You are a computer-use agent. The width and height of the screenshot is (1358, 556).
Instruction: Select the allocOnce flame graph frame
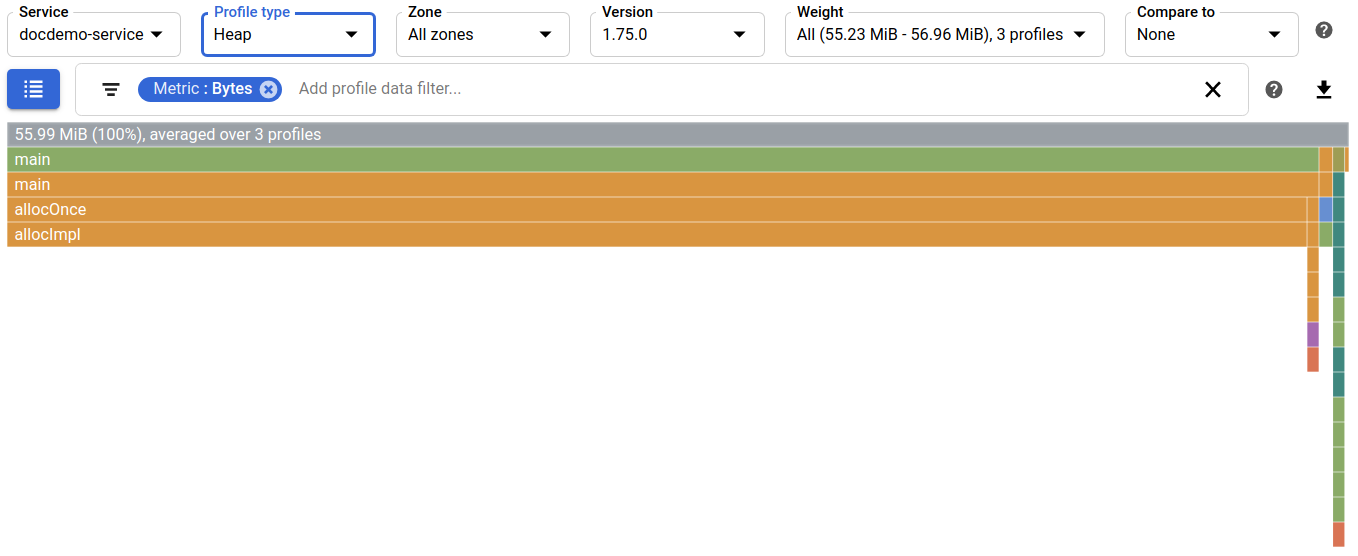click(655, 210)
